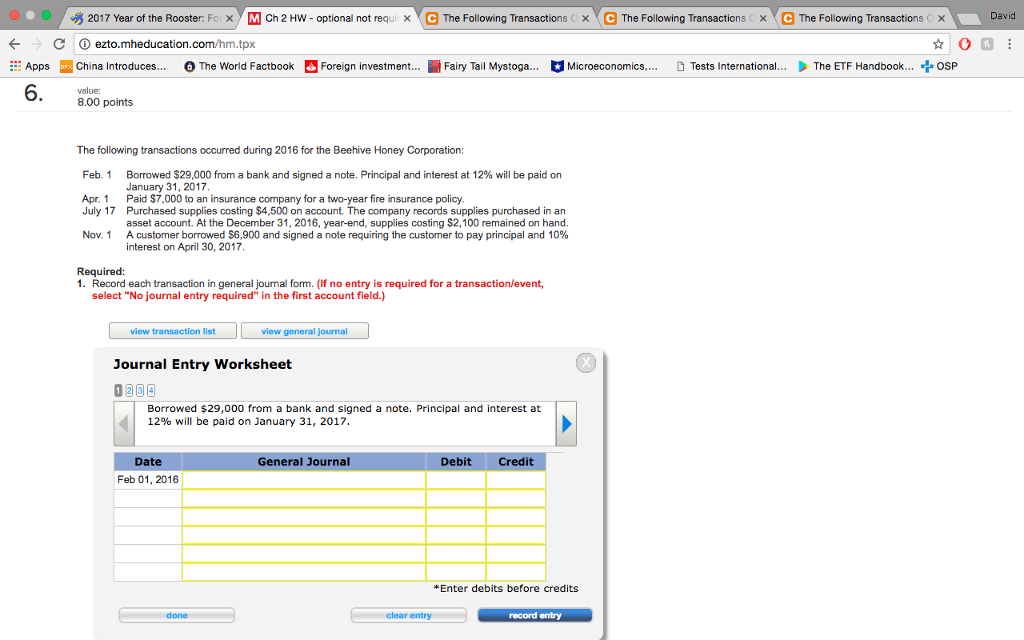The width and height of the screenshot is (1024, 640).
Task: Click the orange extension icon near address bar
Action: (965, 44)
